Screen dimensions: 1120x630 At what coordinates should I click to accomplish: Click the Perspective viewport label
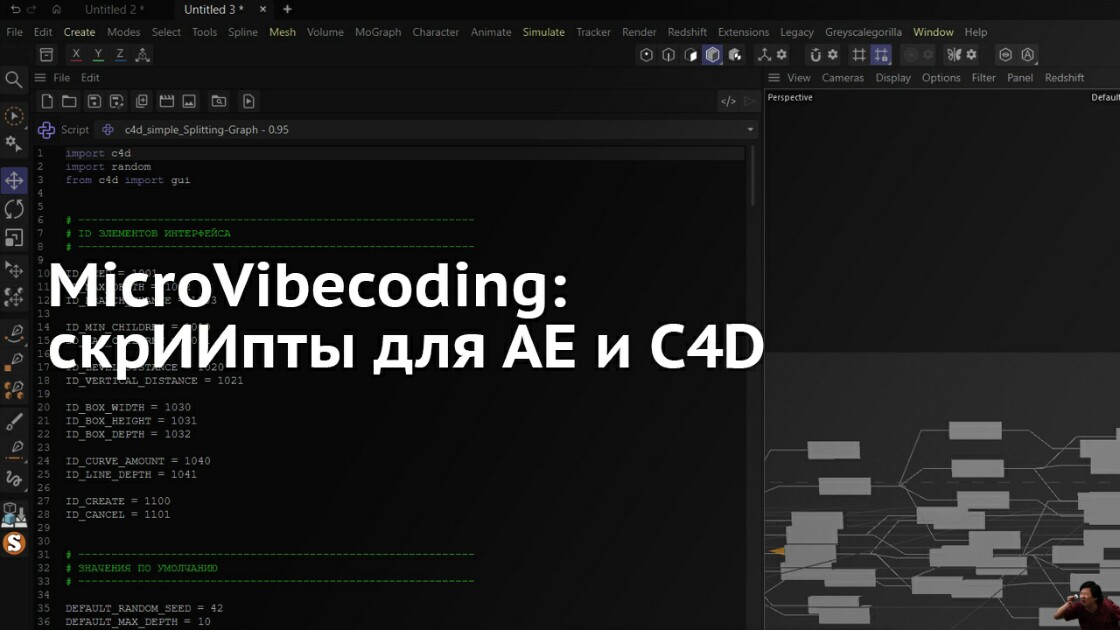coord(790,97)
